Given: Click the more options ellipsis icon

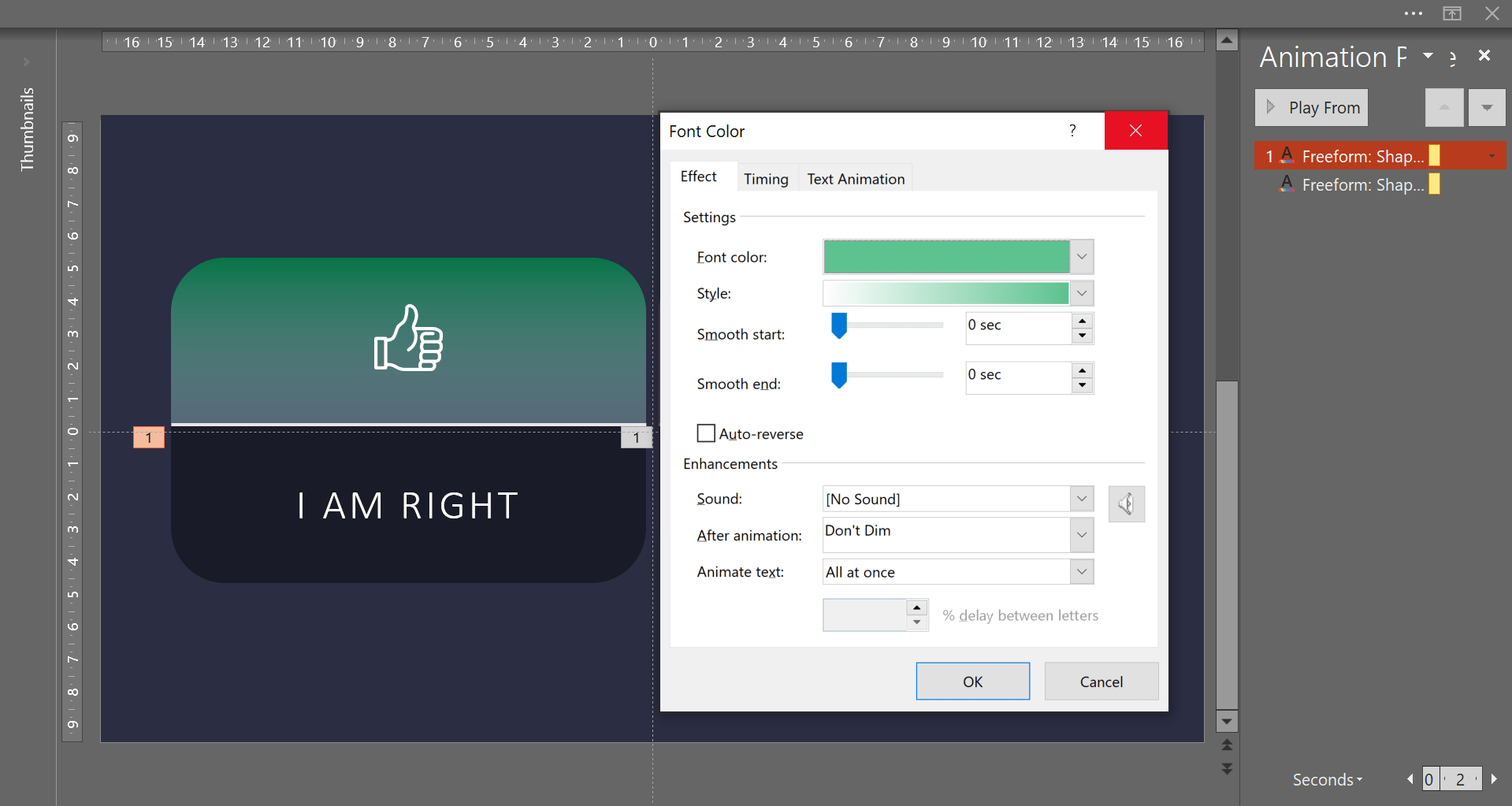Looking at the screenshot, I should click(1413, 13).
